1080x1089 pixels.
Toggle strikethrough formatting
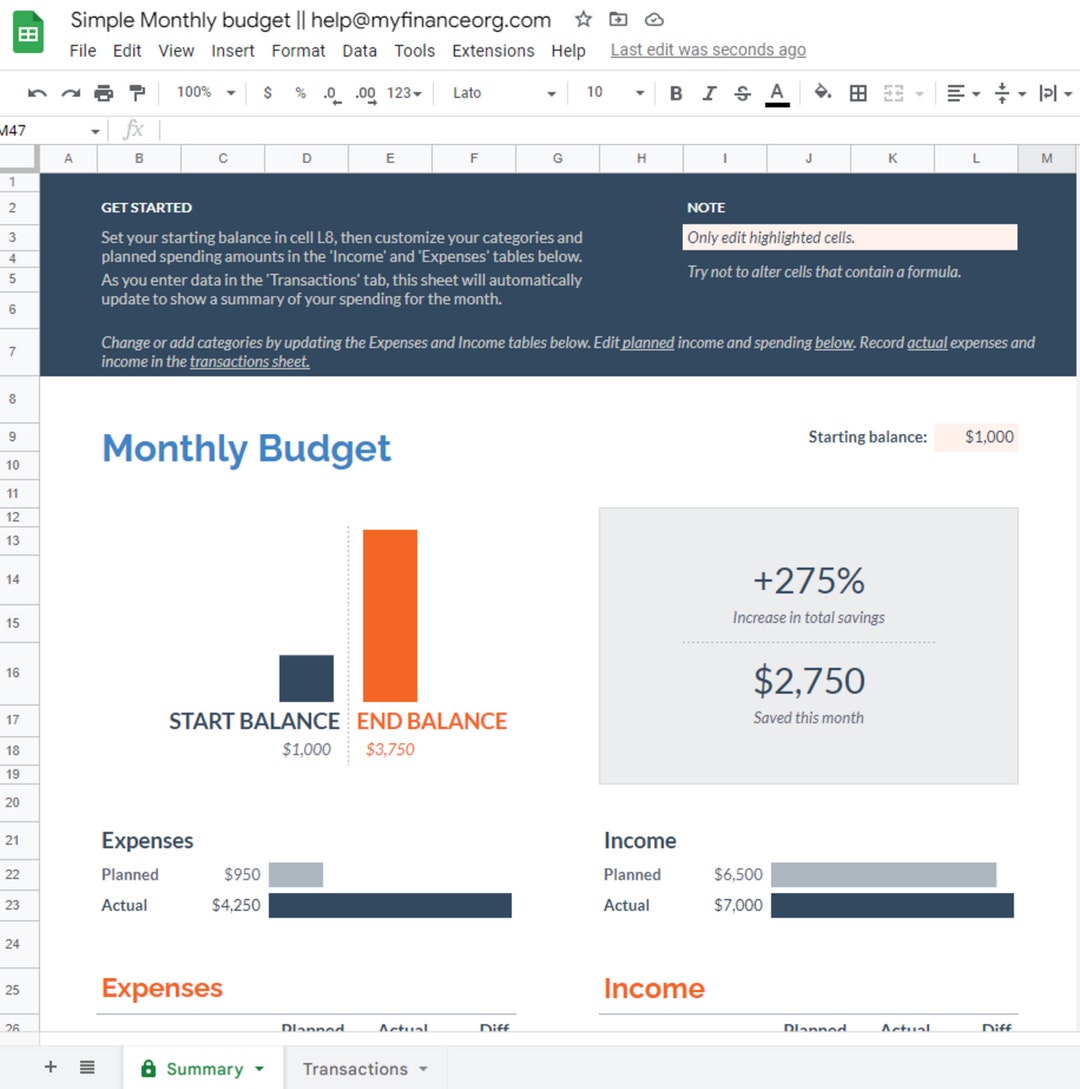pyautogui.click(x=742, y=93)
